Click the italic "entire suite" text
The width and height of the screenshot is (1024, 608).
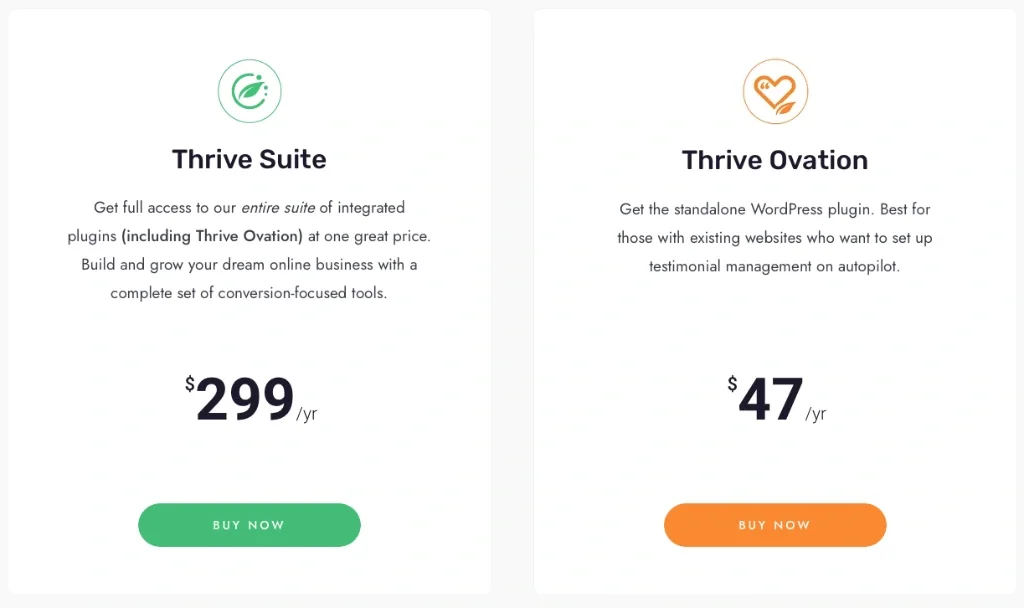[278, 208]
